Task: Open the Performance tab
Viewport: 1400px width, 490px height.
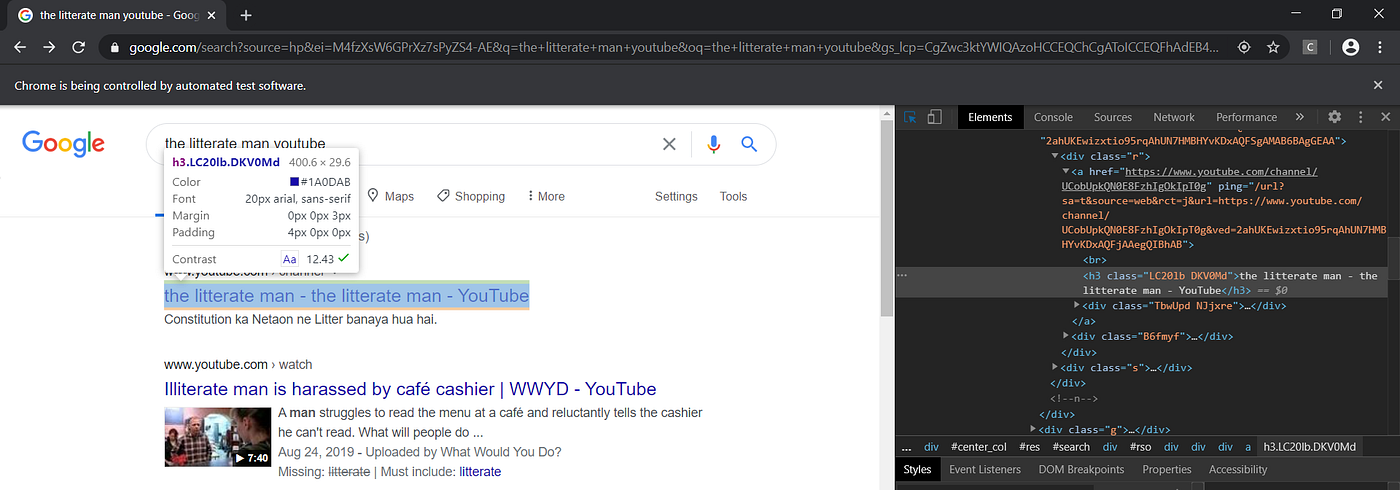Action: tap(1246, 117)
